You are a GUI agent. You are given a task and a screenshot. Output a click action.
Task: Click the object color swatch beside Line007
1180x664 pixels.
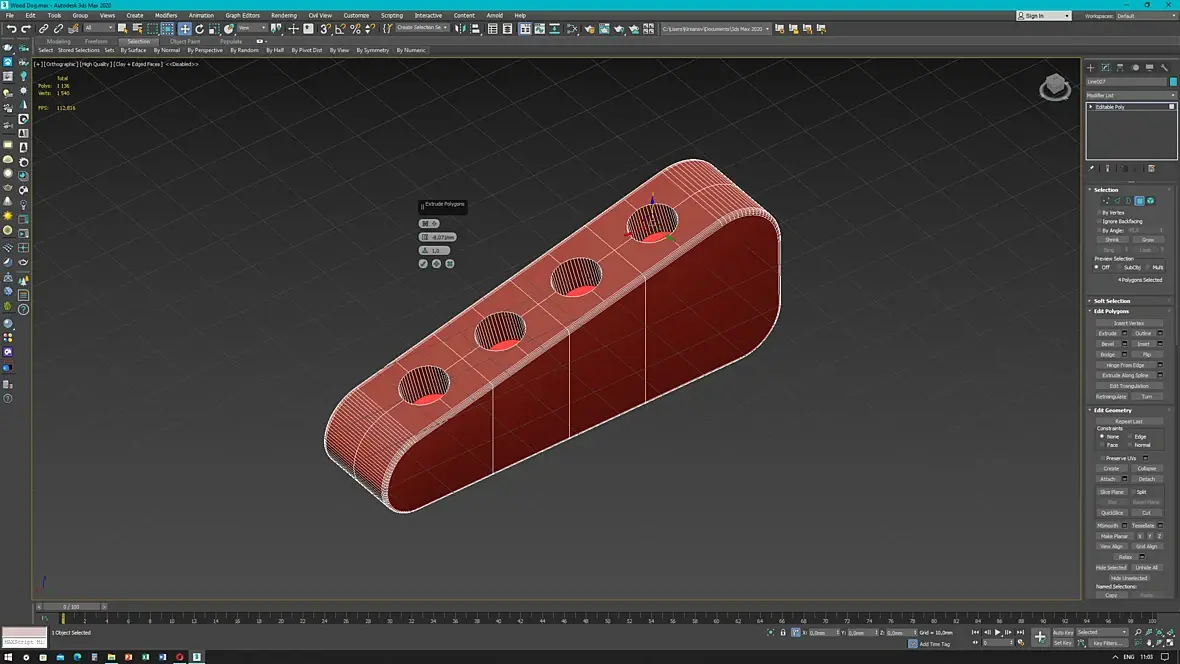(1173, 82)
